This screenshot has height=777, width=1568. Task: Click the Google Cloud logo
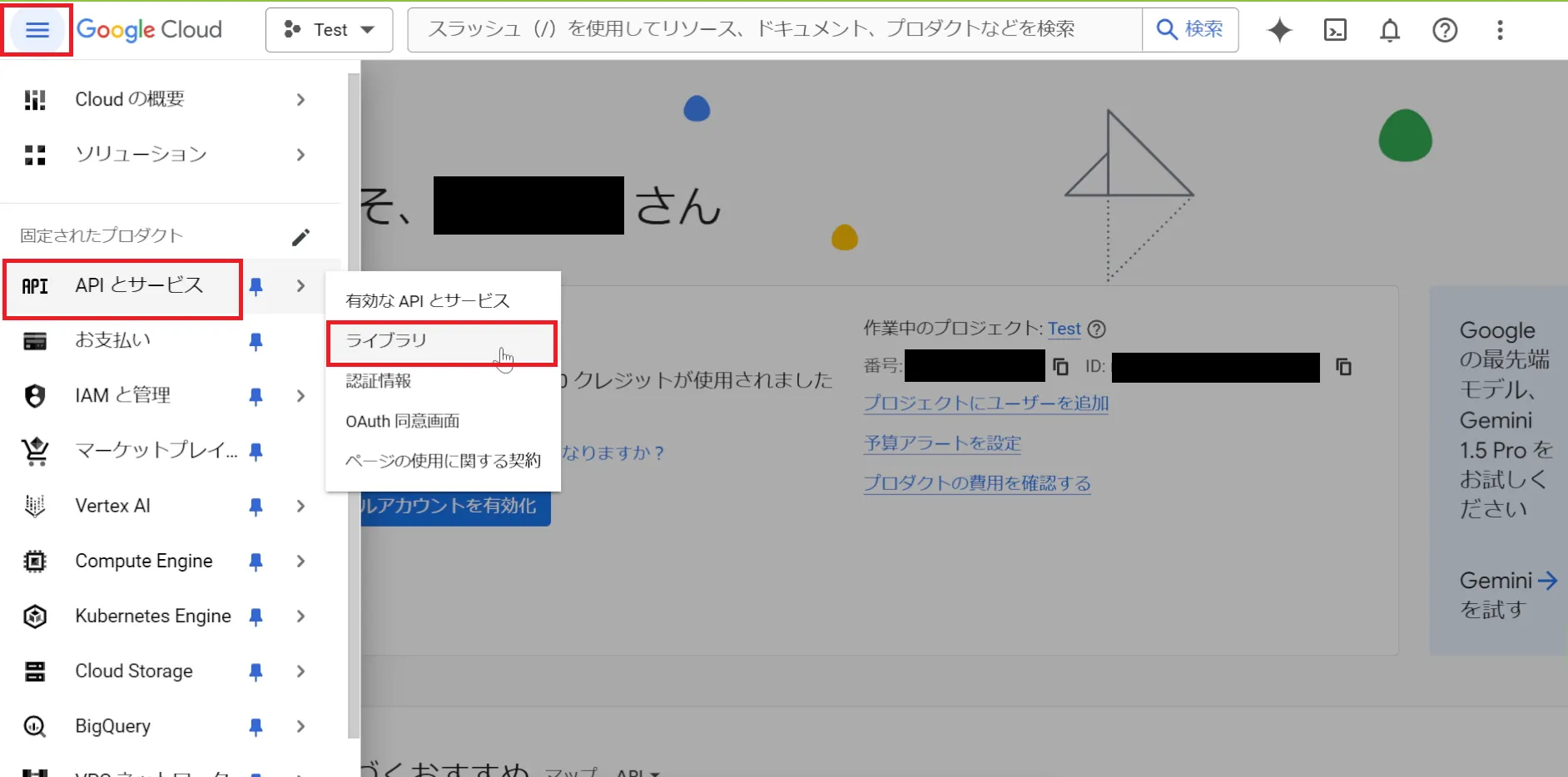pyautogui.click(x=150, y=30)
